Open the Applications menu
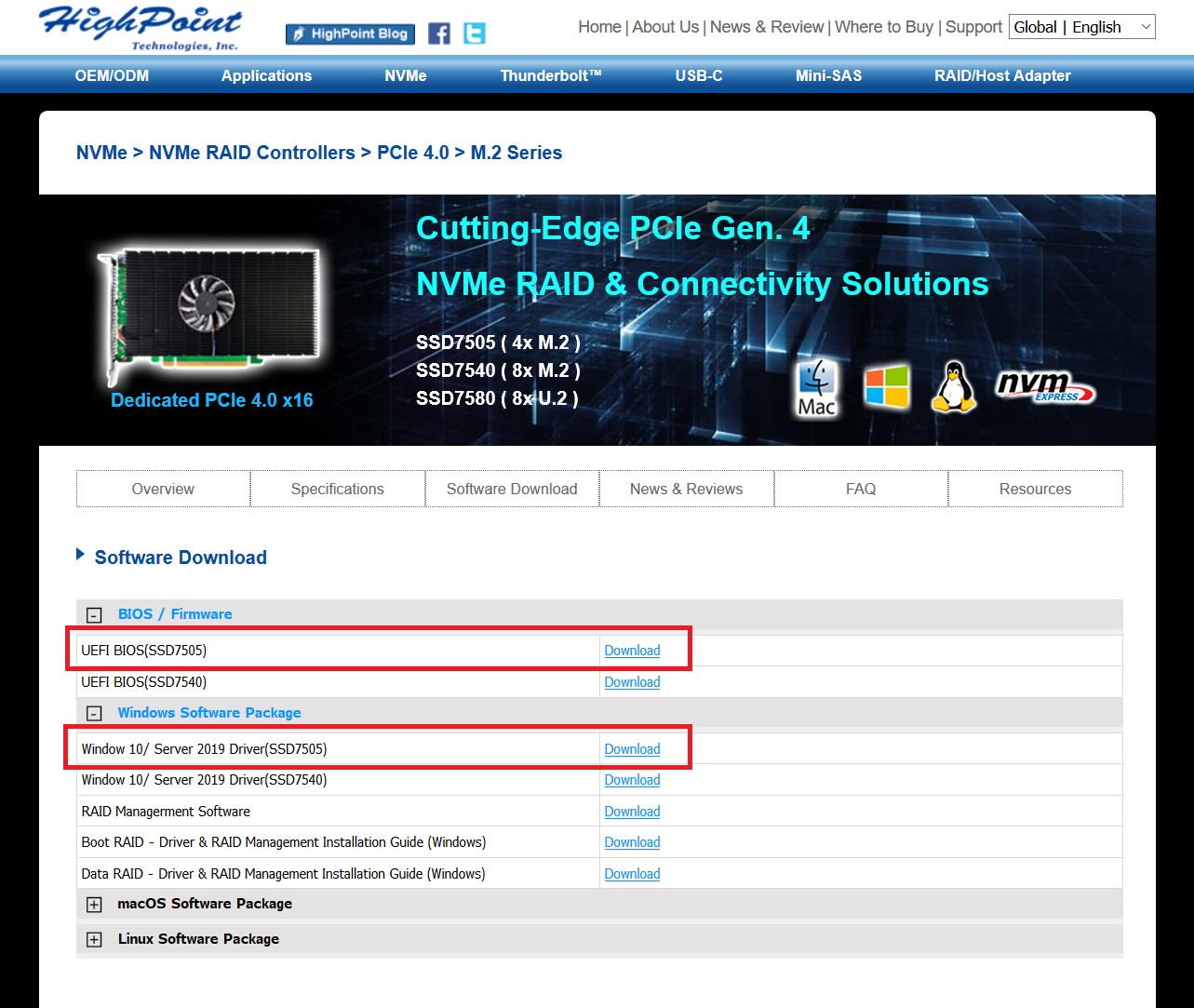Screen dimensions: 1194x1008 266,75
